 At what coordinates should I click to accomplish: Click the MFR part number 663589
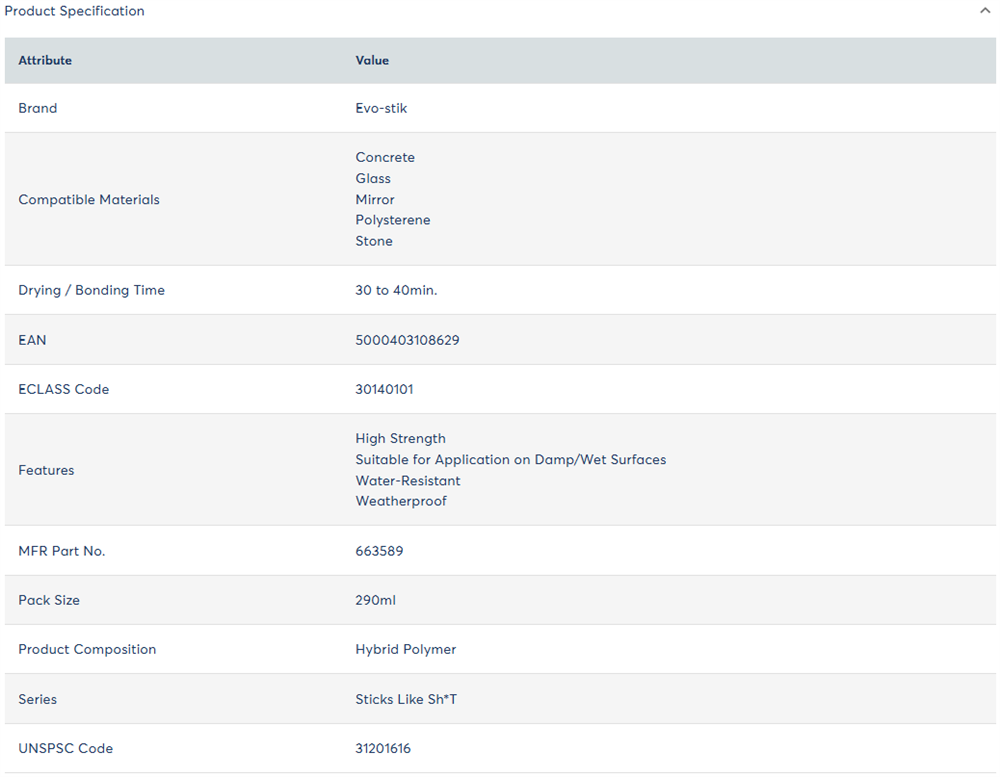click(x=379, y=551)
